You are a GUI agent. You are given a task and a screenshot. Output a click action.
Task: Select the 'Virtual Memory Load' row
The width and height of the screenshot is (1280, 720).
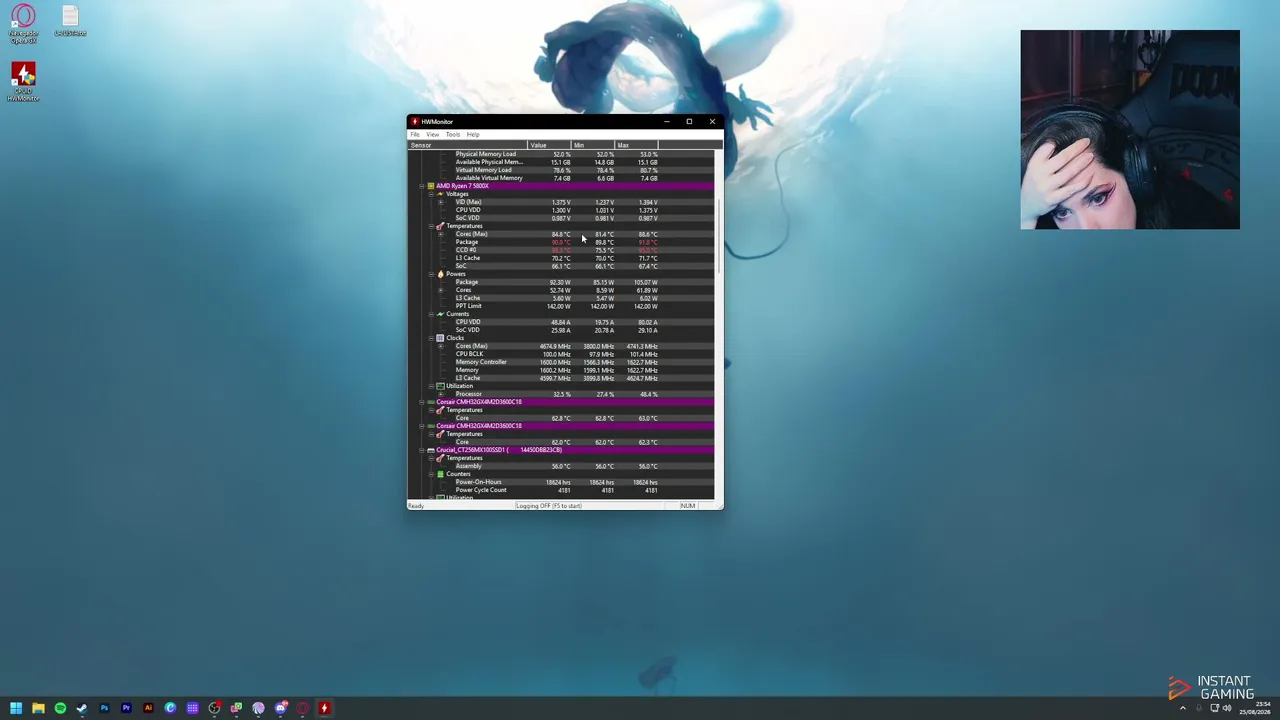coord(561,170)
